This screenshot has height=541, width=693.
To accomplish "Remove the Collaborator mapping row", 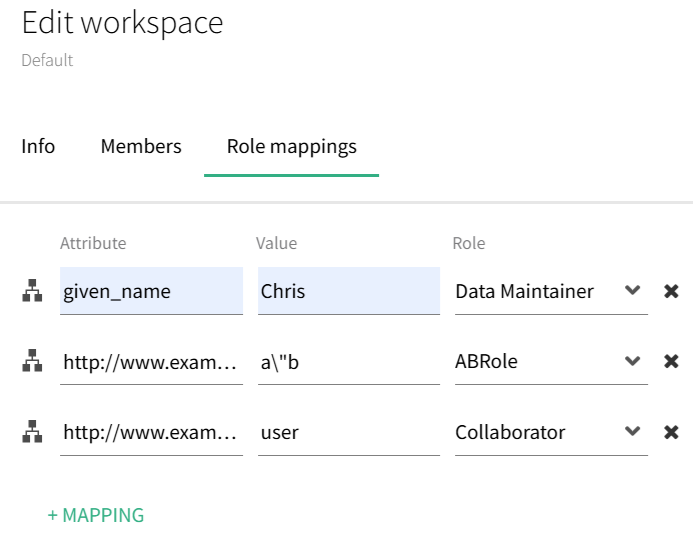I will (x=671, y=432).
